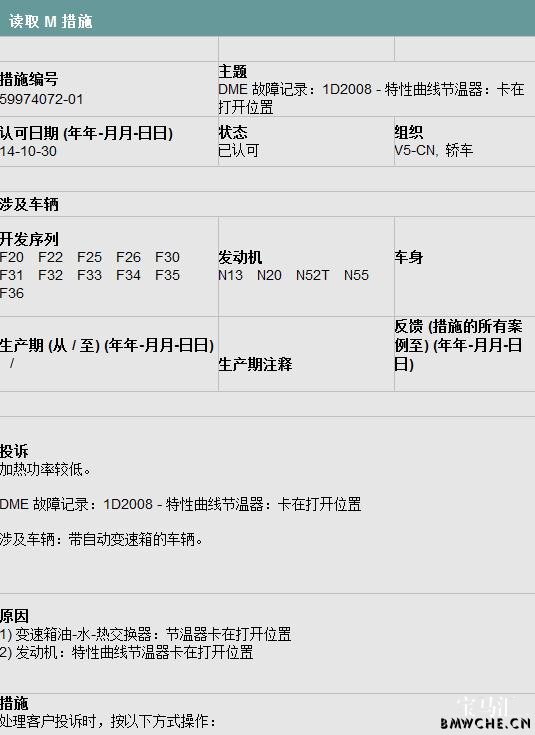The width and height of the screenshot is (535, 735).
Task: Click the 车身 column heading
Action: [x=408, y=257]
